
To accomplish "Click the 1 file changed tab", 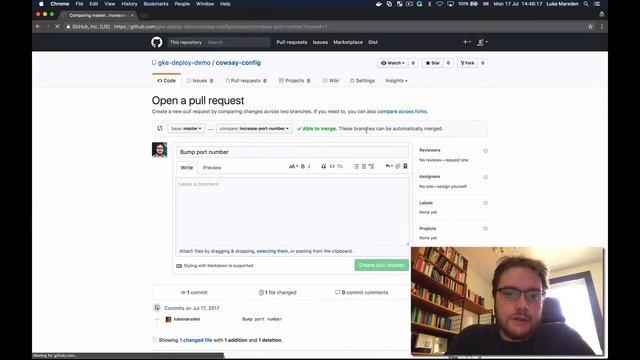I will [278, 292].
